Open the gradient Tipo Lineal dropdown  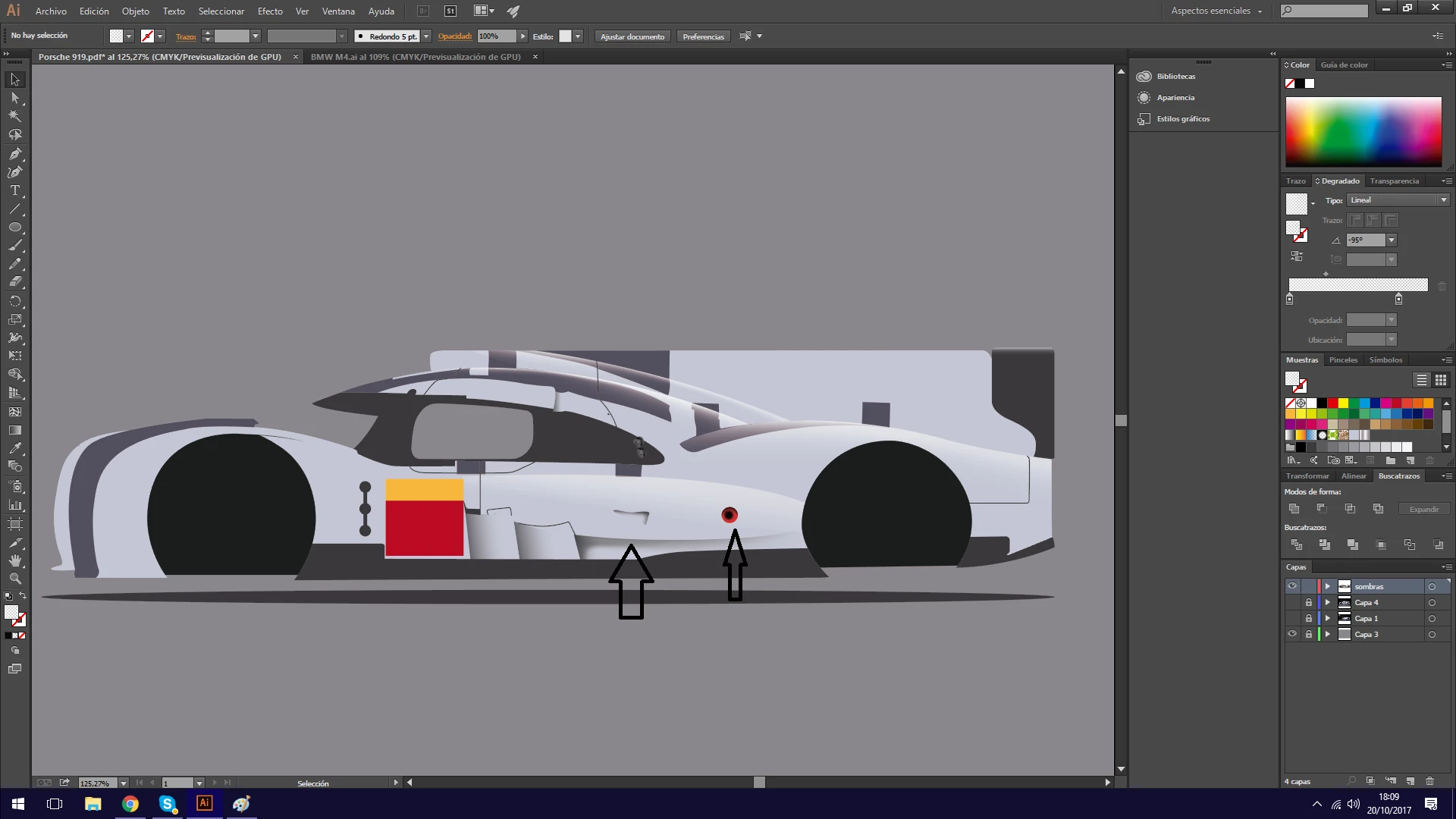[x=1398, y=200]
